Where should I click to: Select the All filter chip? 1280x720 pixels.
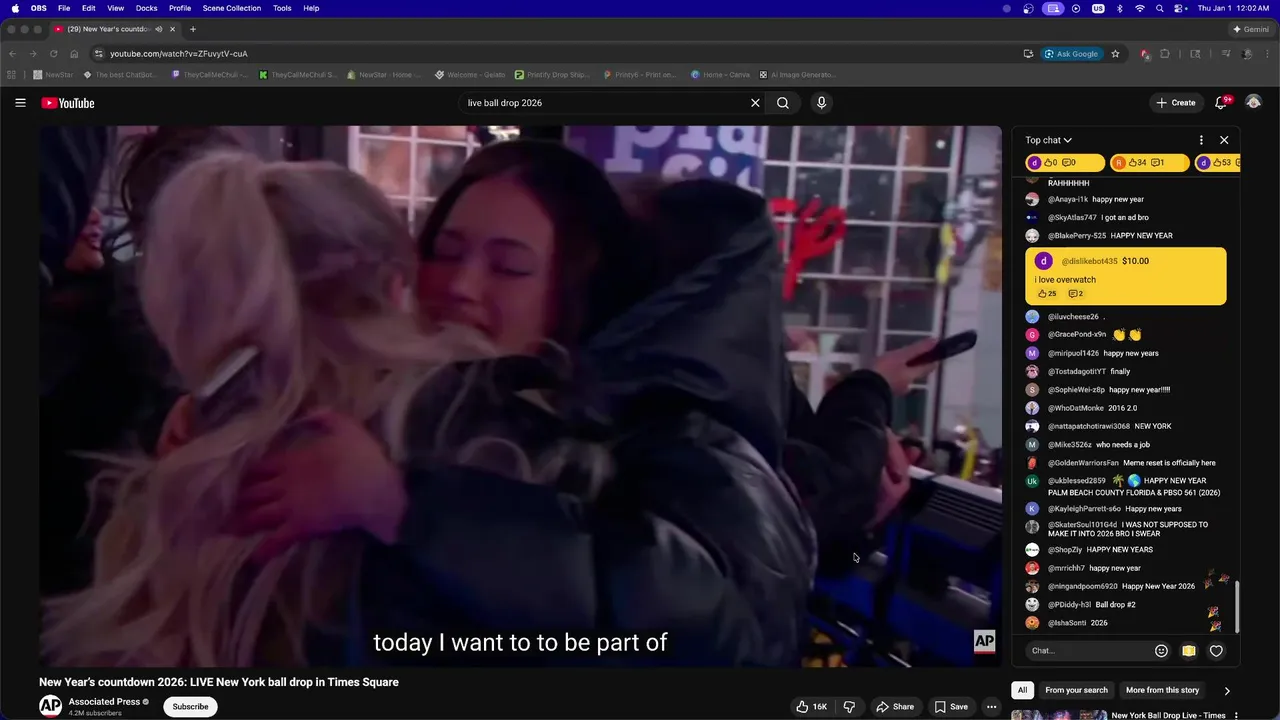1022,690
